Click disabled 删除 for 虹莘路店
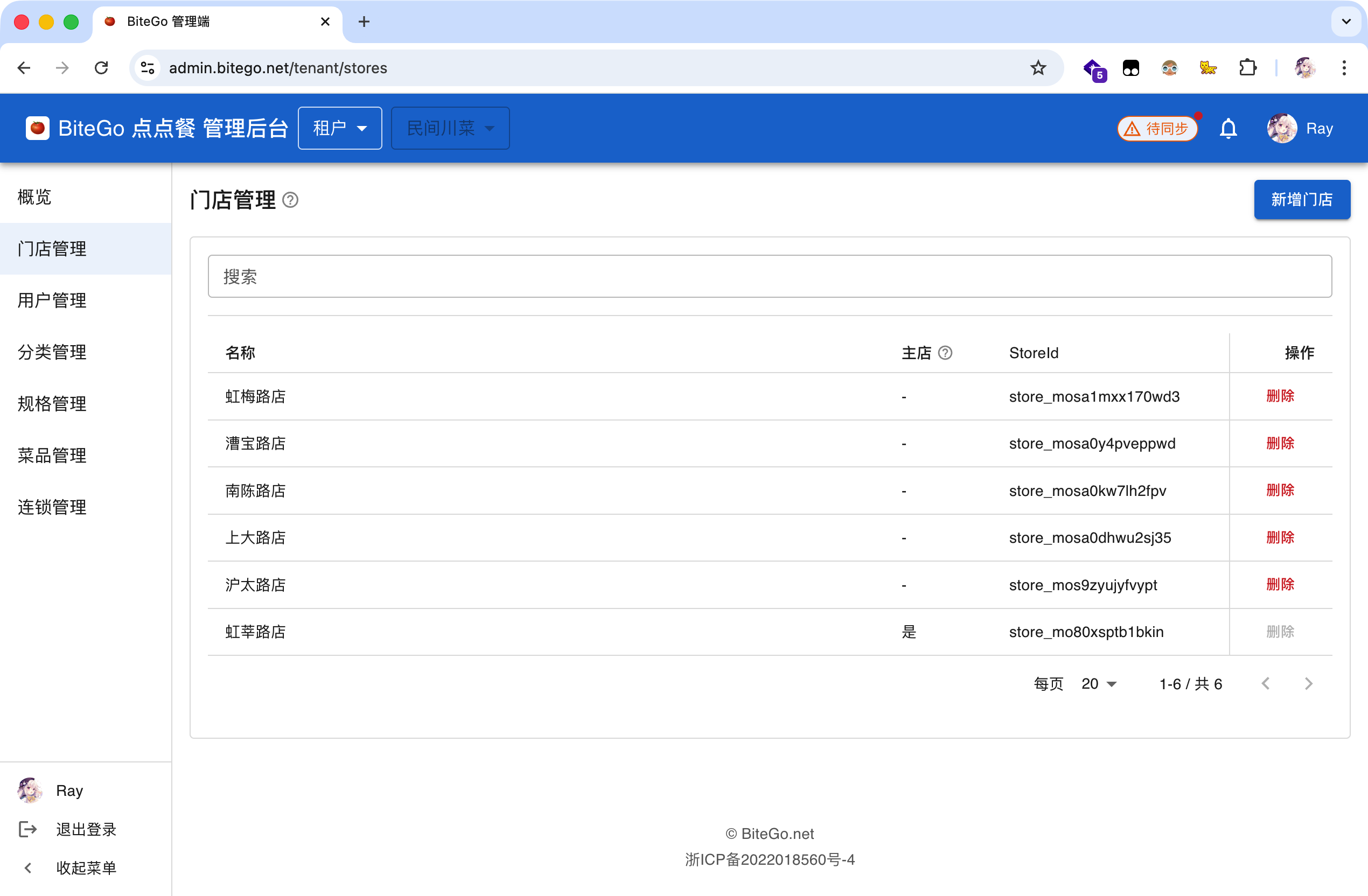Image resolution: width=1368 pixels, height=896 pixels. pyautogui.click(x=1280, y=632)
